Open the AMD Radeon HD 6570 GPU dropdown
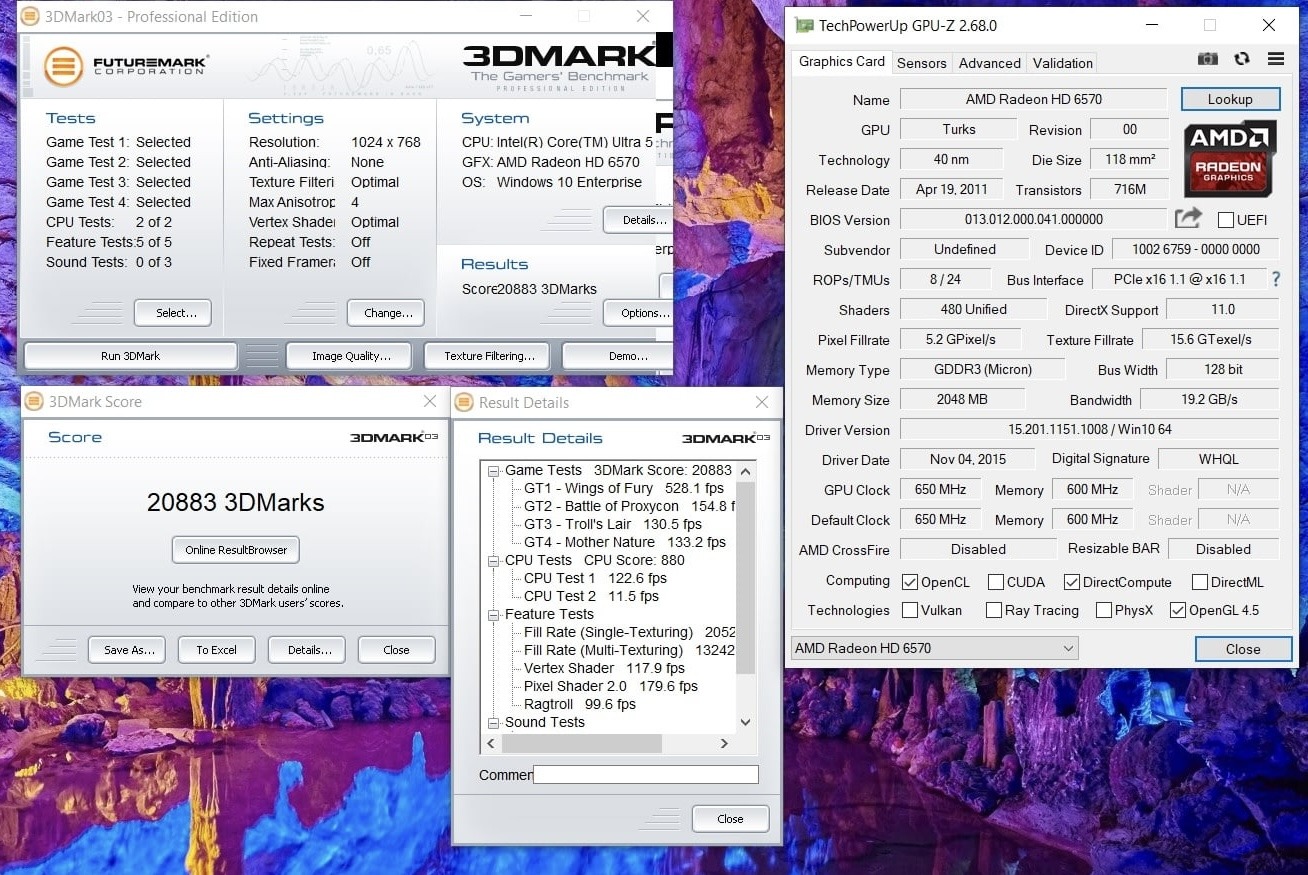Screen dimensions: 1308x875 (934, 648)
